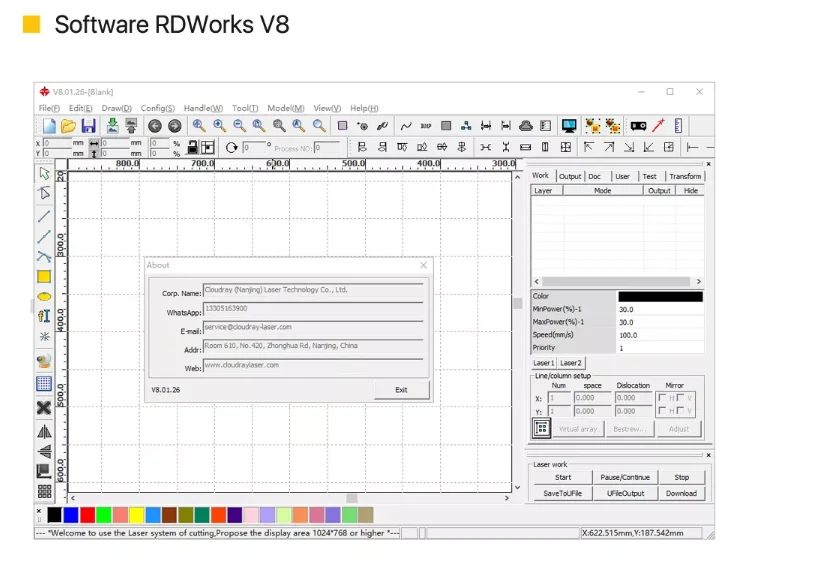
Task: Click the canvas vertical scrollbar down arrow
Action: pos(517,487)
